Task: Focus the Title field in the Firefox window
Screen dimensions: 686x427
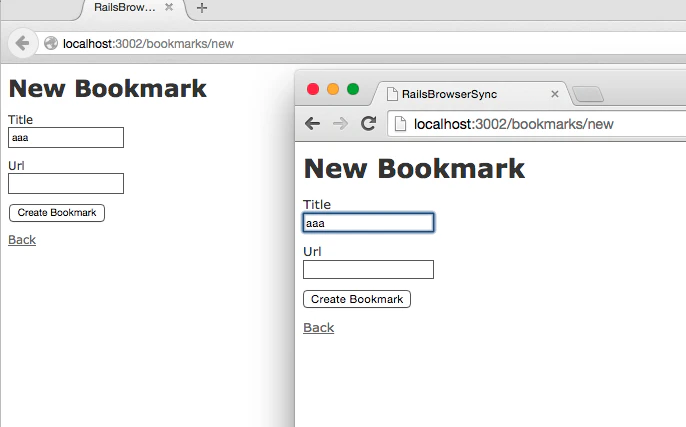Action: click(66, 137)
